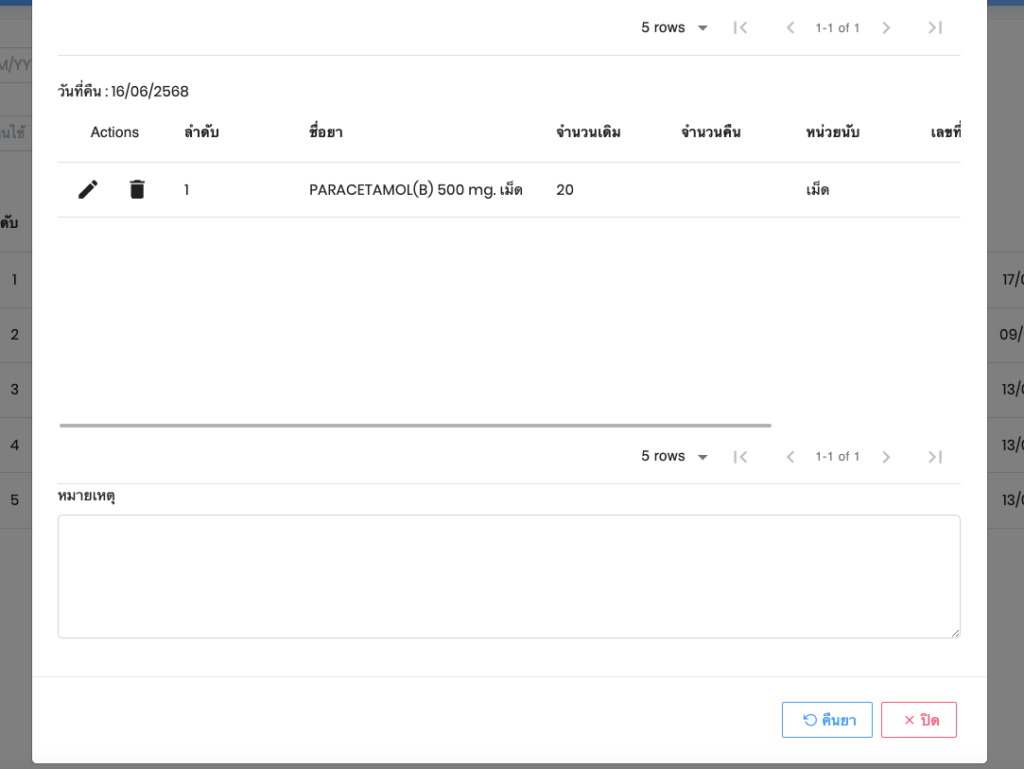Edit the PARACETAMOL row with pencil icon

(x=88, y=189)
